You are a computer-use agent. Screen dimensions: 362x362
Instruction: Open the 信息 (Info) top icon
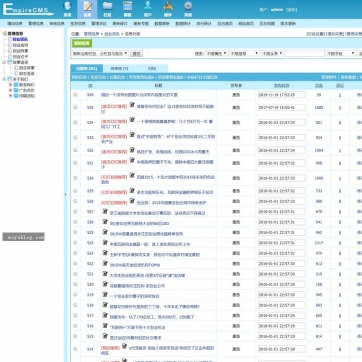point(87,9)
